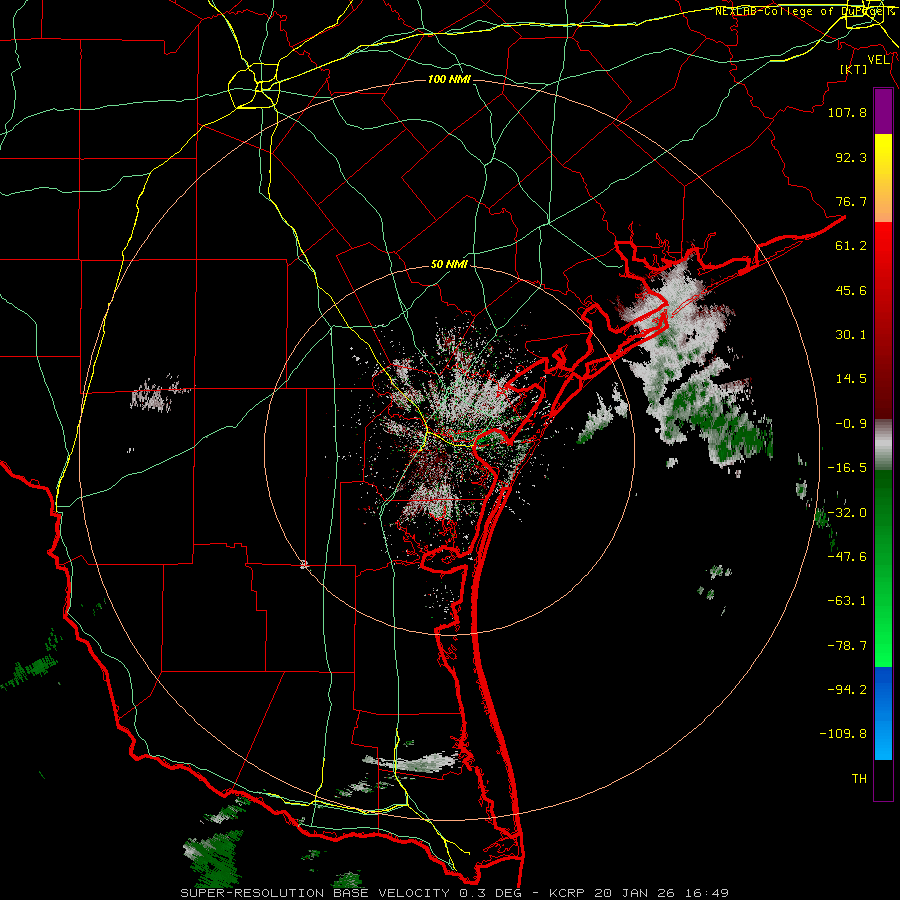Select the 76.7 scale value
This screenshot has height=900, width=900.
pyautogui.click(x=851, y=201)
